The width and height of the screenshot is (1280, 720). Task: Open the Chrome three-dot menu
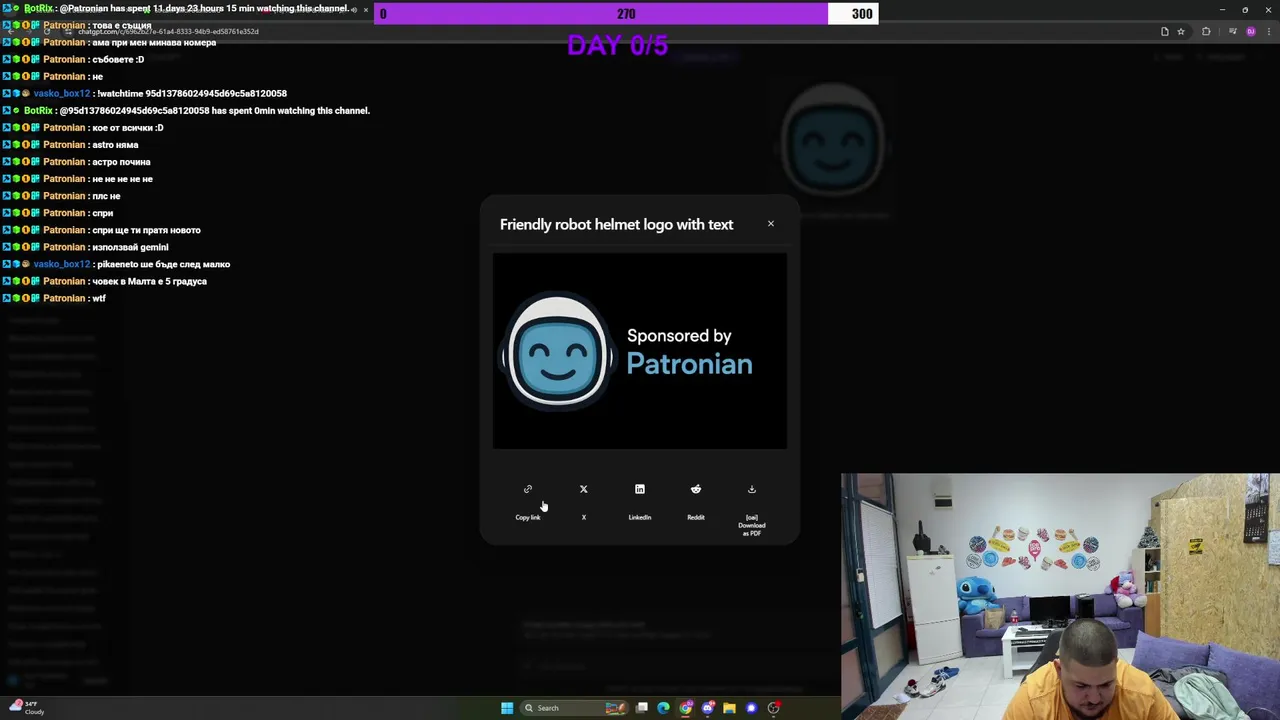1269,31
